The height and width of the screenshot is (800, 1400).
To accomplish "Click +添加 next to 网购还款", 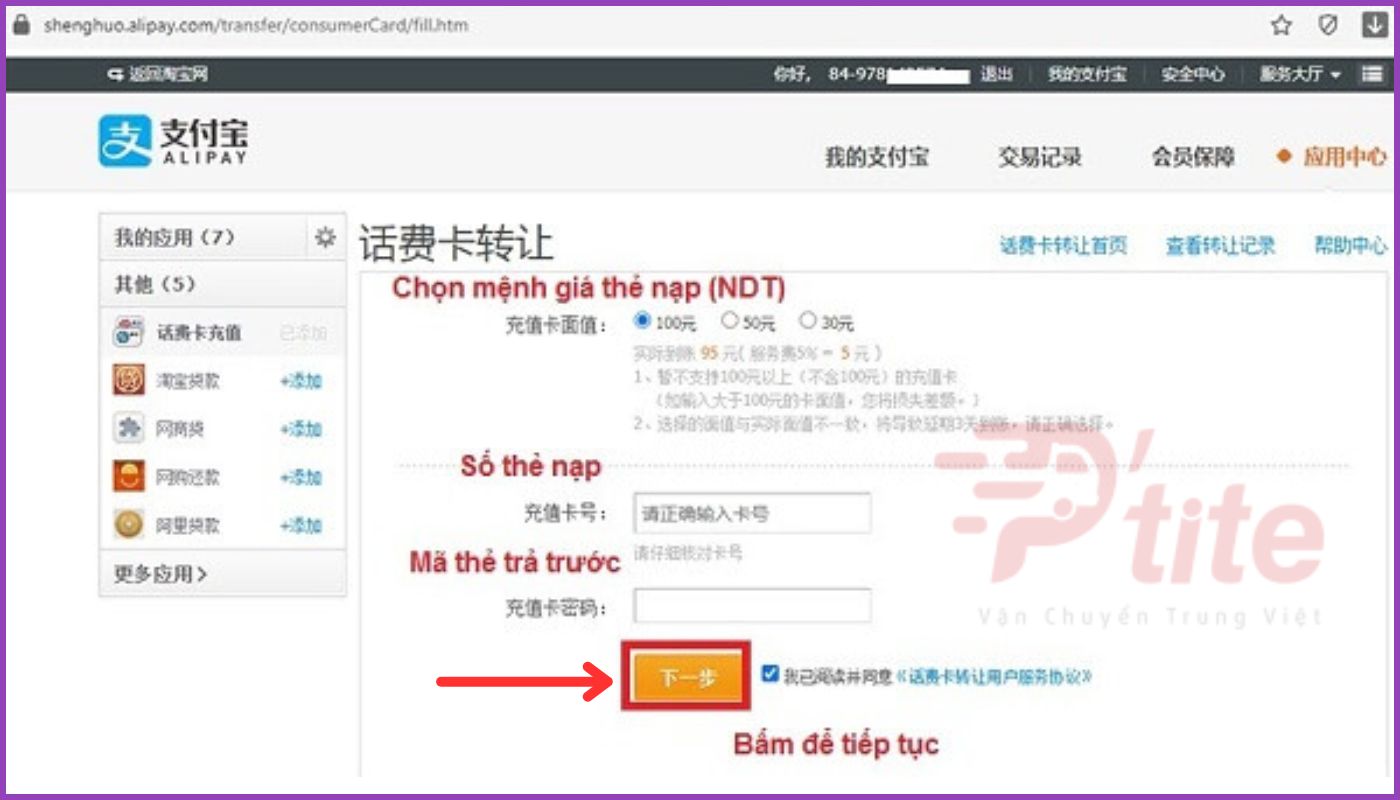I will pos(301,477).
